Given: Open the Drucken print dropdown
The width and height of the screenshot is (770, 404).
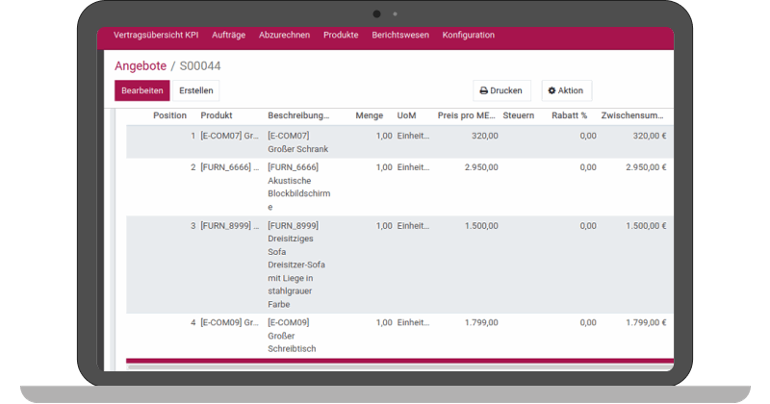Looking at the screenshot, I should click(x=501, y=91).
